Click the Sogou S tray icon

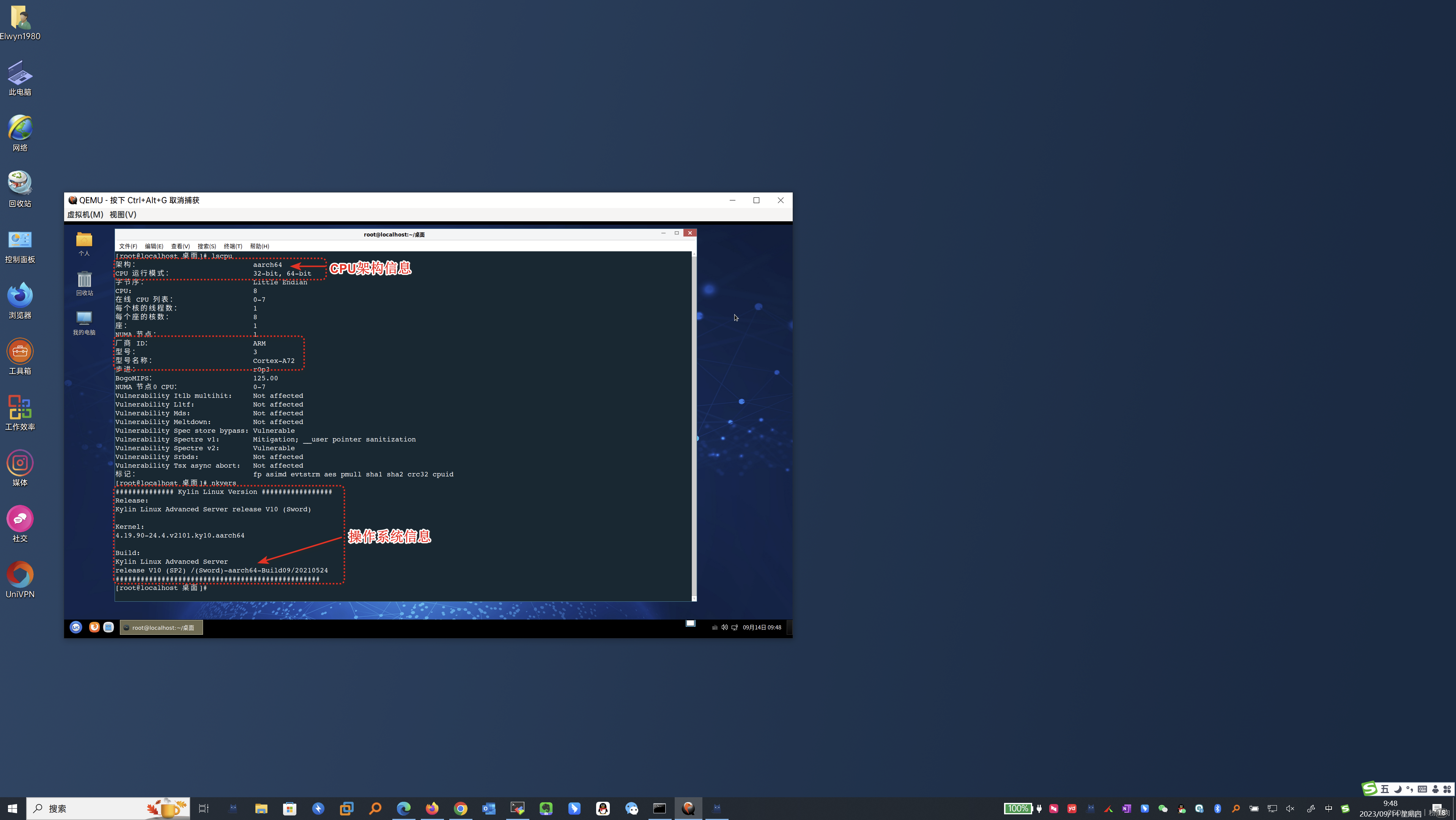[x=1346, y=809]
